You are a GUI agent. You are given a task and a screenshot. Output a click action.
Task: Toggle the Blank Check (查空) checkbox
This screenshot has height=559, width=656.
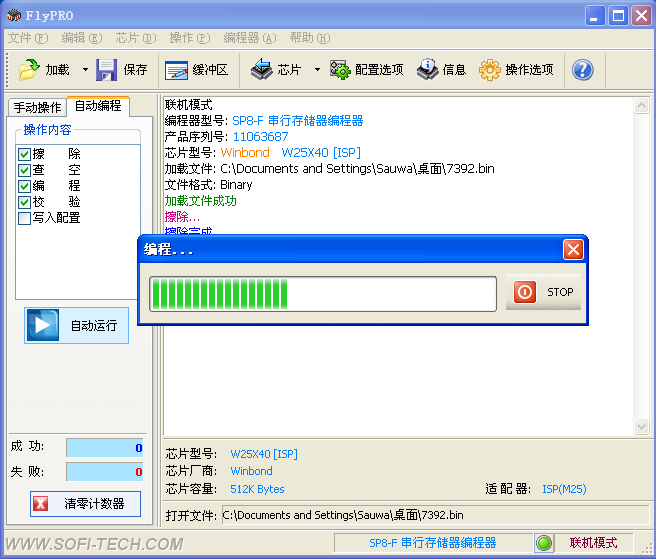(x=25, y=170)
